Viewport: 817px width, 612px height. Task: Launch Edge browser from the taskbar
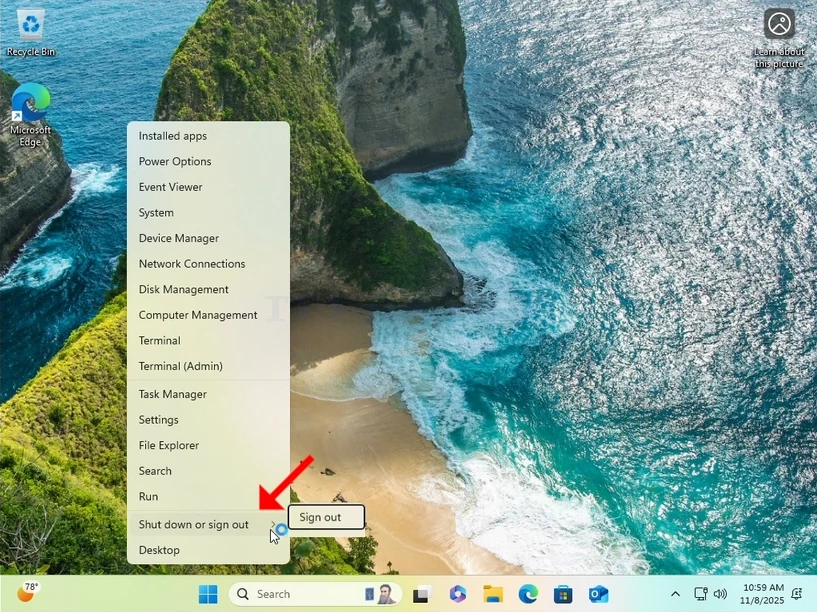coord(528,594)
